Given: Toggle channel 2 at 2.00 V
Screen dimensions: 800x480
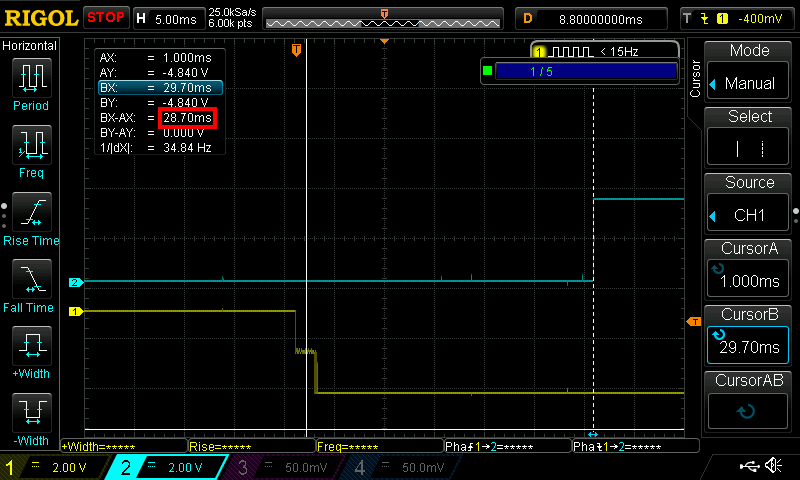Looking at the screenshot, I should click(168, 467).
